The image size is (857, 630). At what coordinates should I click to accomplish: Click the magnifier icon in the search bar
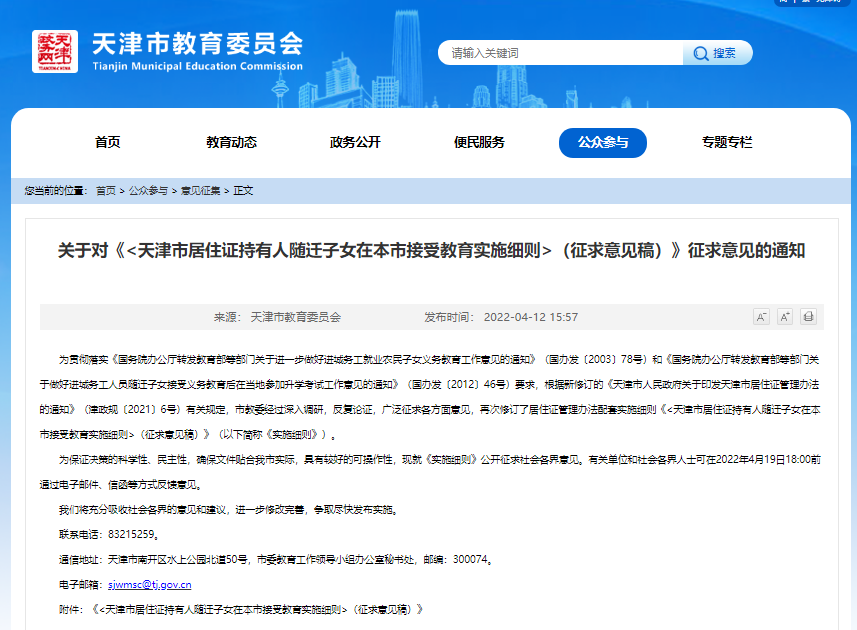[701, 53]
